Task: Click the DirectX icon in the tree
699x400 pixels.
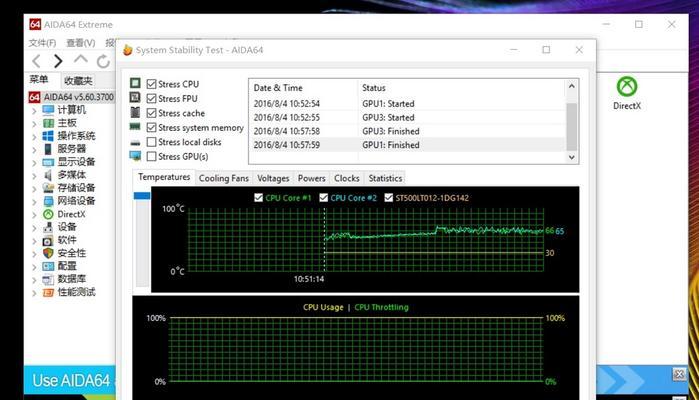Action: [x=48, y=214]
